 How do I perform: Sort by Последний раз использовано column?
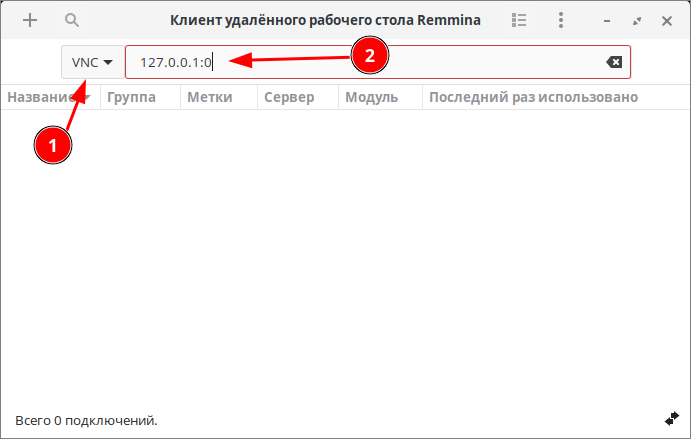tap(532, 97)
